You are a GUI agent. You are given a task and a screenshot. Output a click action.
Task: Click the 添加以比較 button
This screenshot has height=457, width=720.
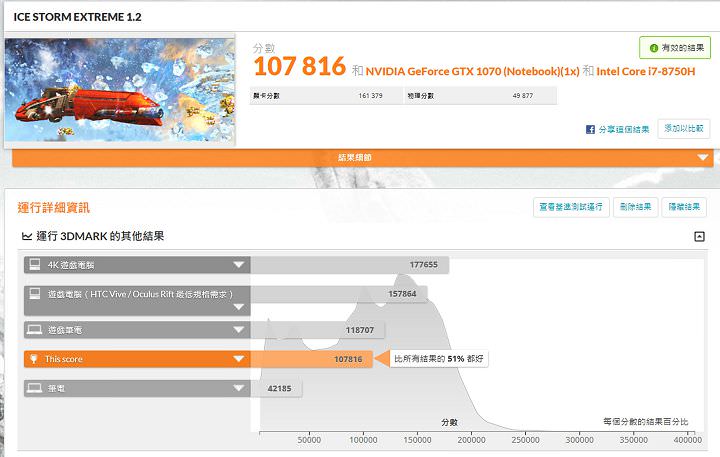pos(684,129)
